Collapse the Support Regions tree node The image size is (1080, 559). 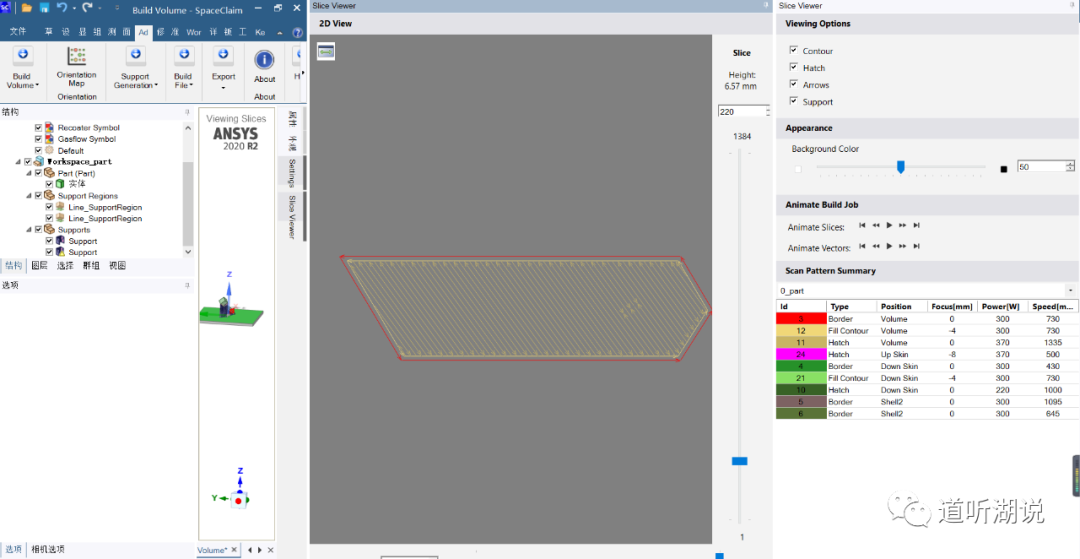coord(30,196)
